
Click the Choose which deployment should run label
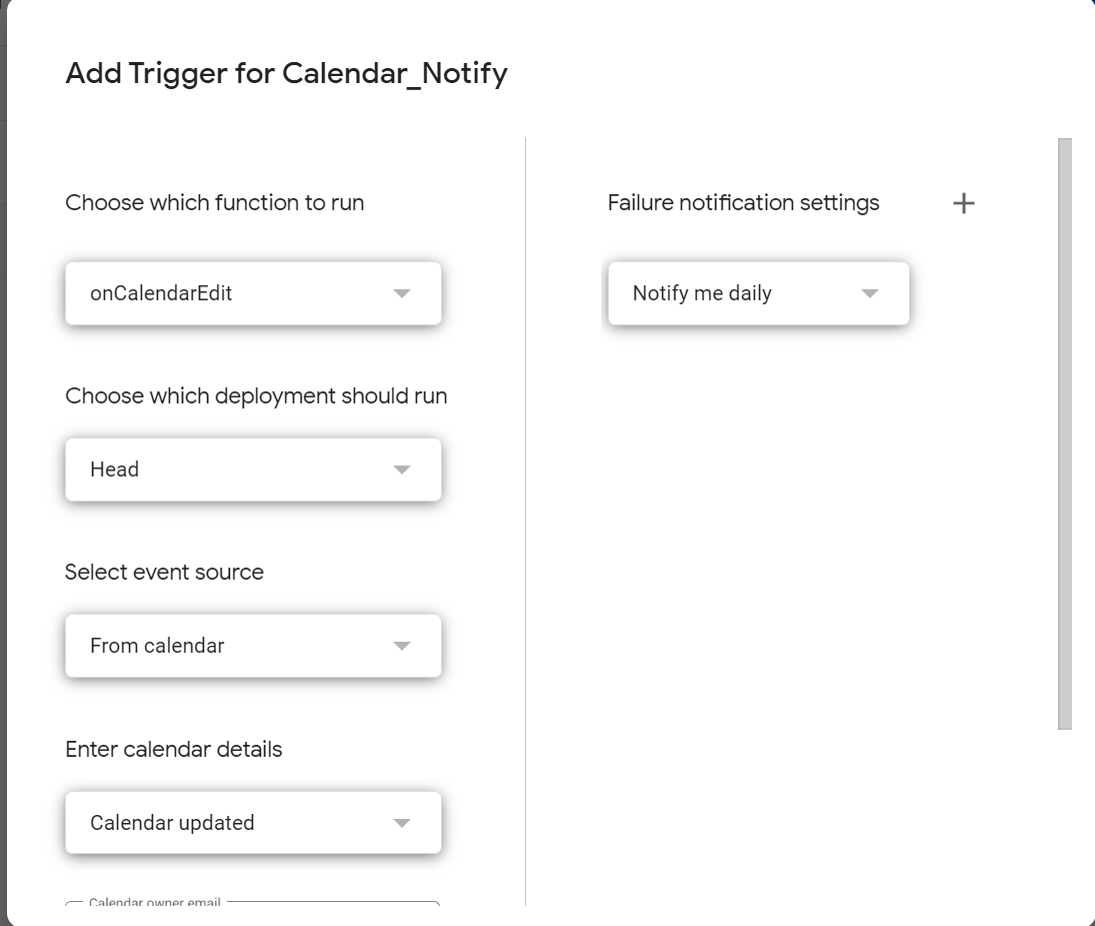(256, 396)
